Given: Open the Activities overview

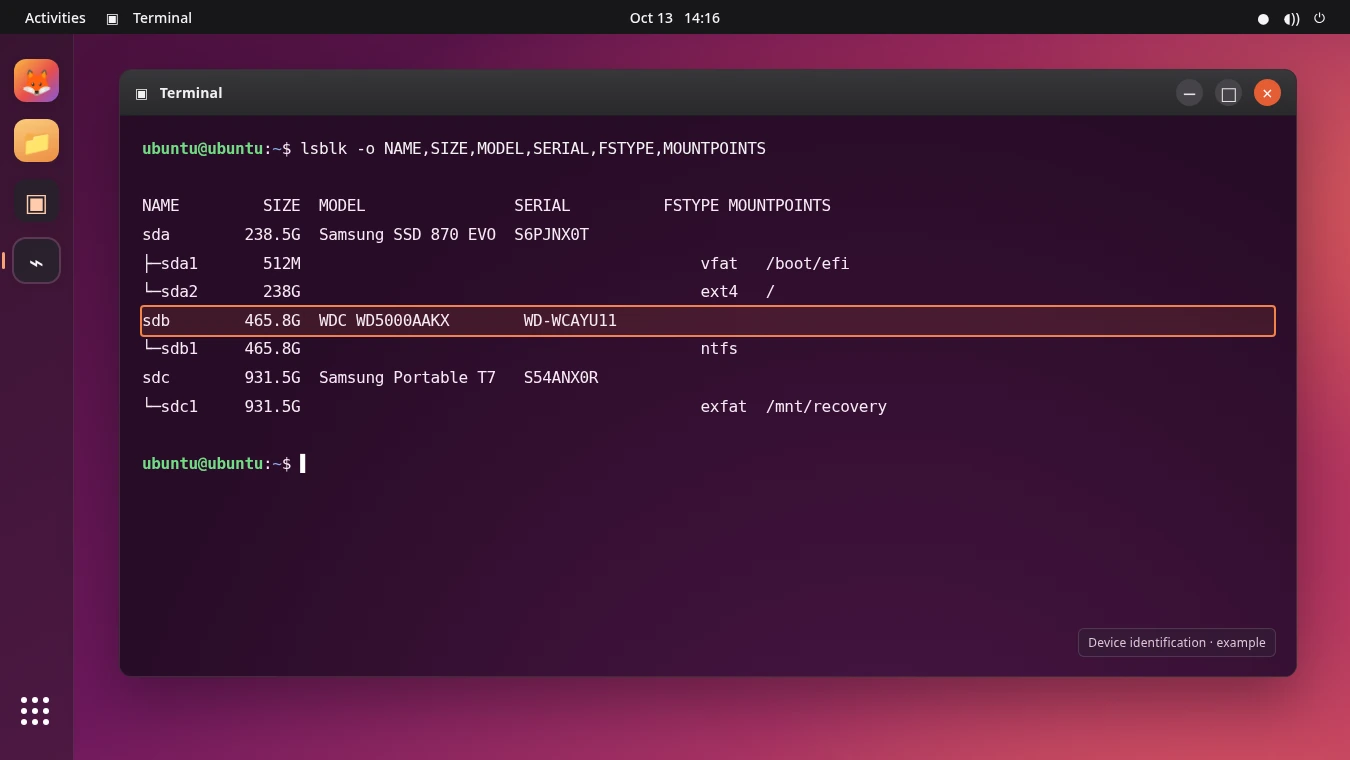Looking at the screenshot, I should click(55, 18).
